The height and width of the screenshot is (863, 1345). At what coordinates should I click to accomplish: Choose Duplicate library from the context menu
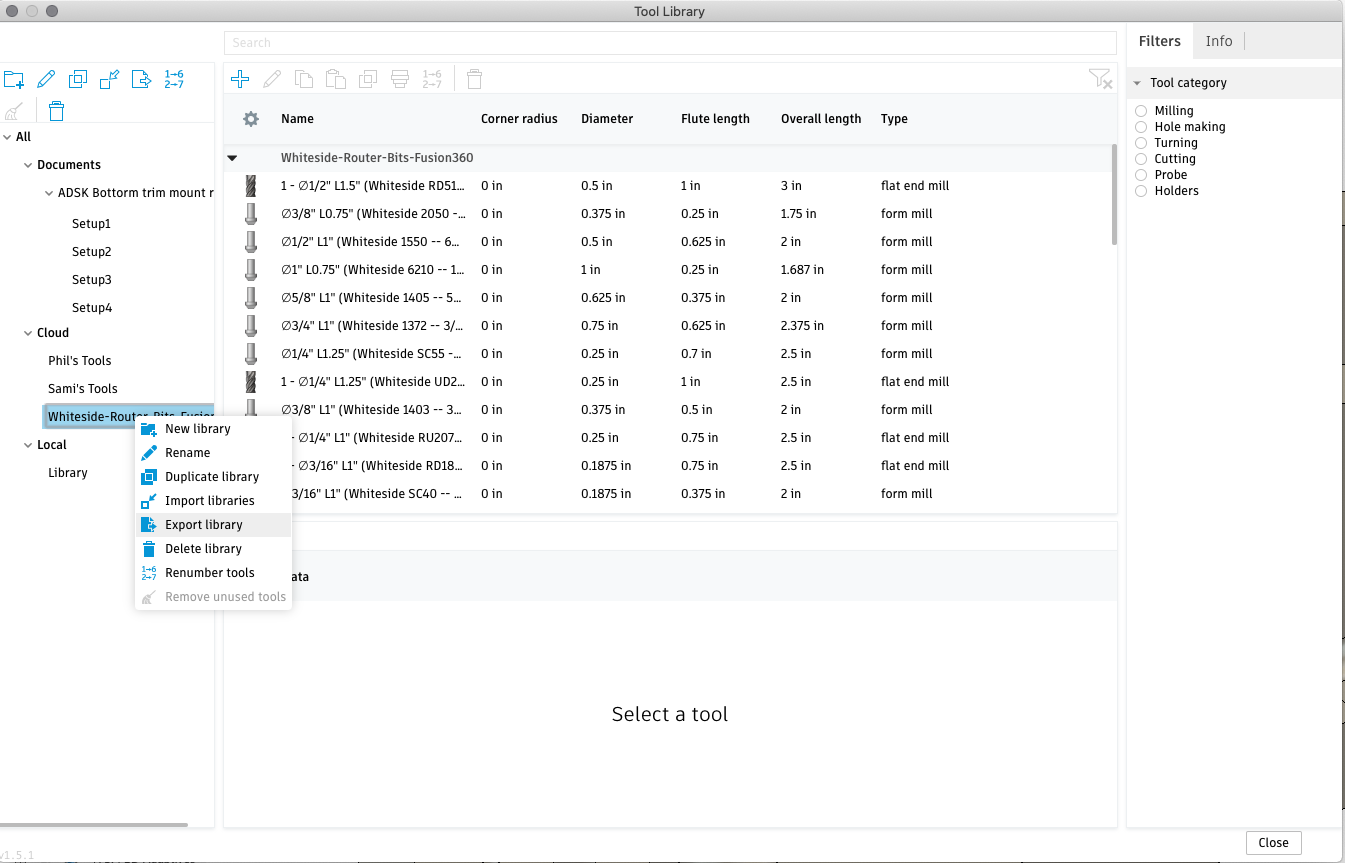[x=213, y=477]
